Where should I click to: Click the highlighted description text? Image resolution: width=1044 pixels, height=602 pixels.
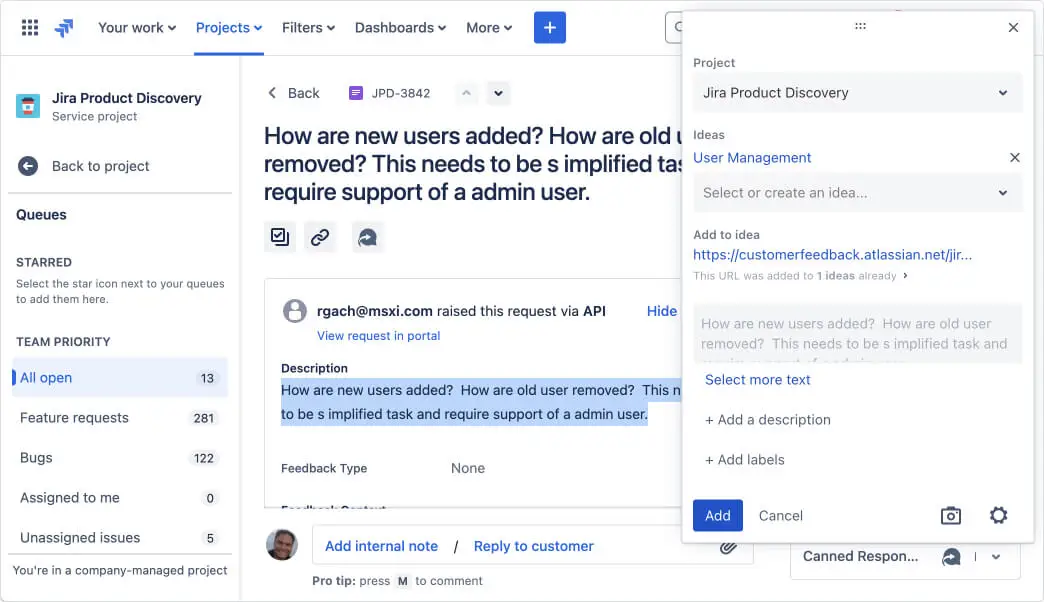(x=481, y=402)
